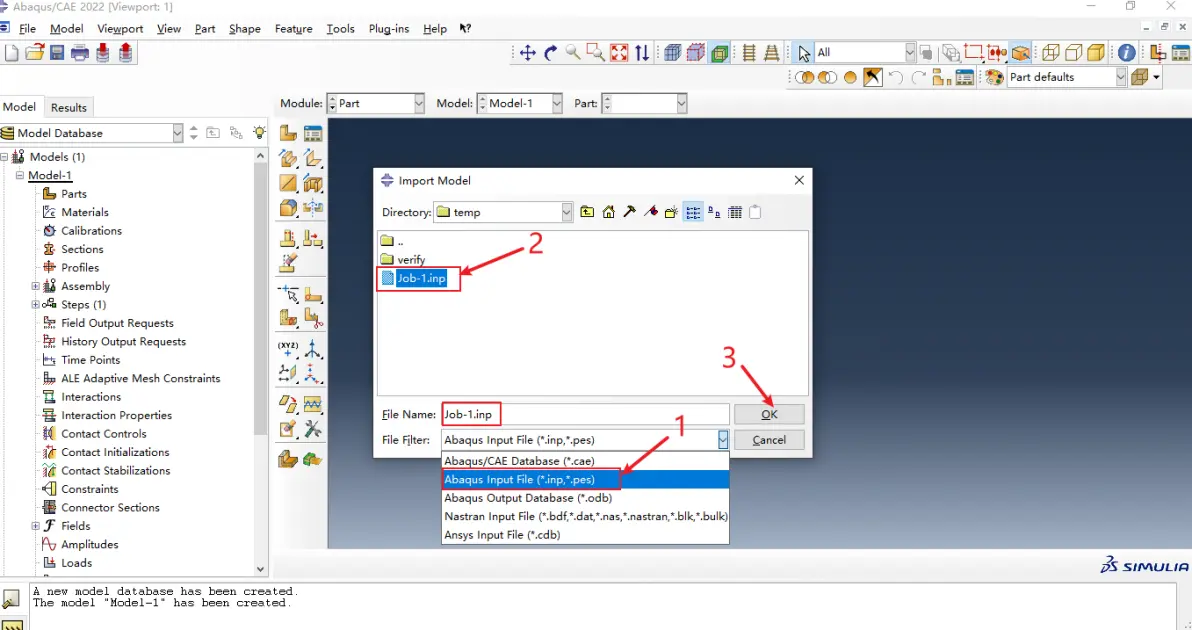Screen dimensions: 1192x630
Task: Click Cancel in Import Model dialog
Action: point(769,440)
